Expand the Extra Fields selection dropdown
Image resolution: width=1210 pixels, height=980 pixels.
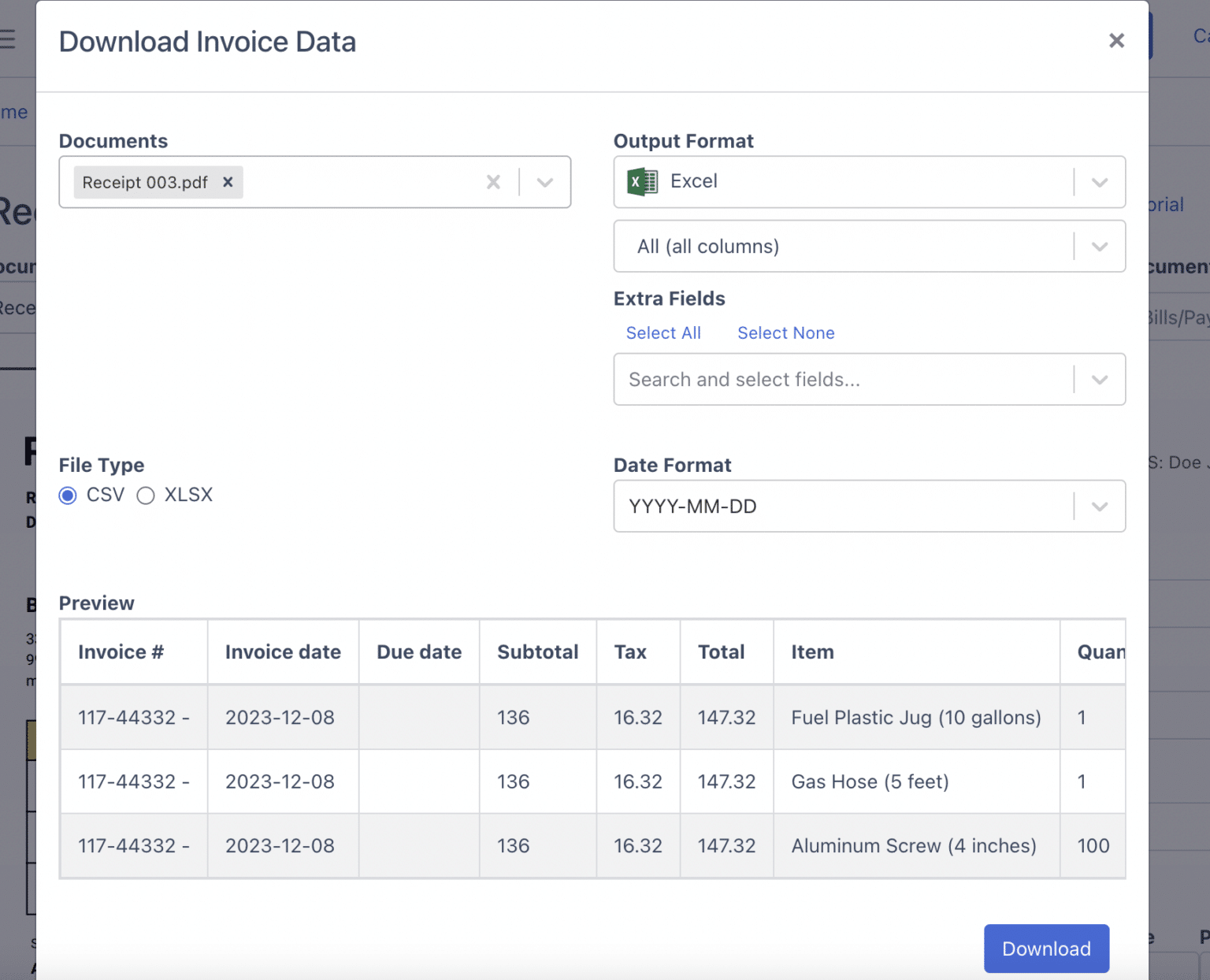1100,380
